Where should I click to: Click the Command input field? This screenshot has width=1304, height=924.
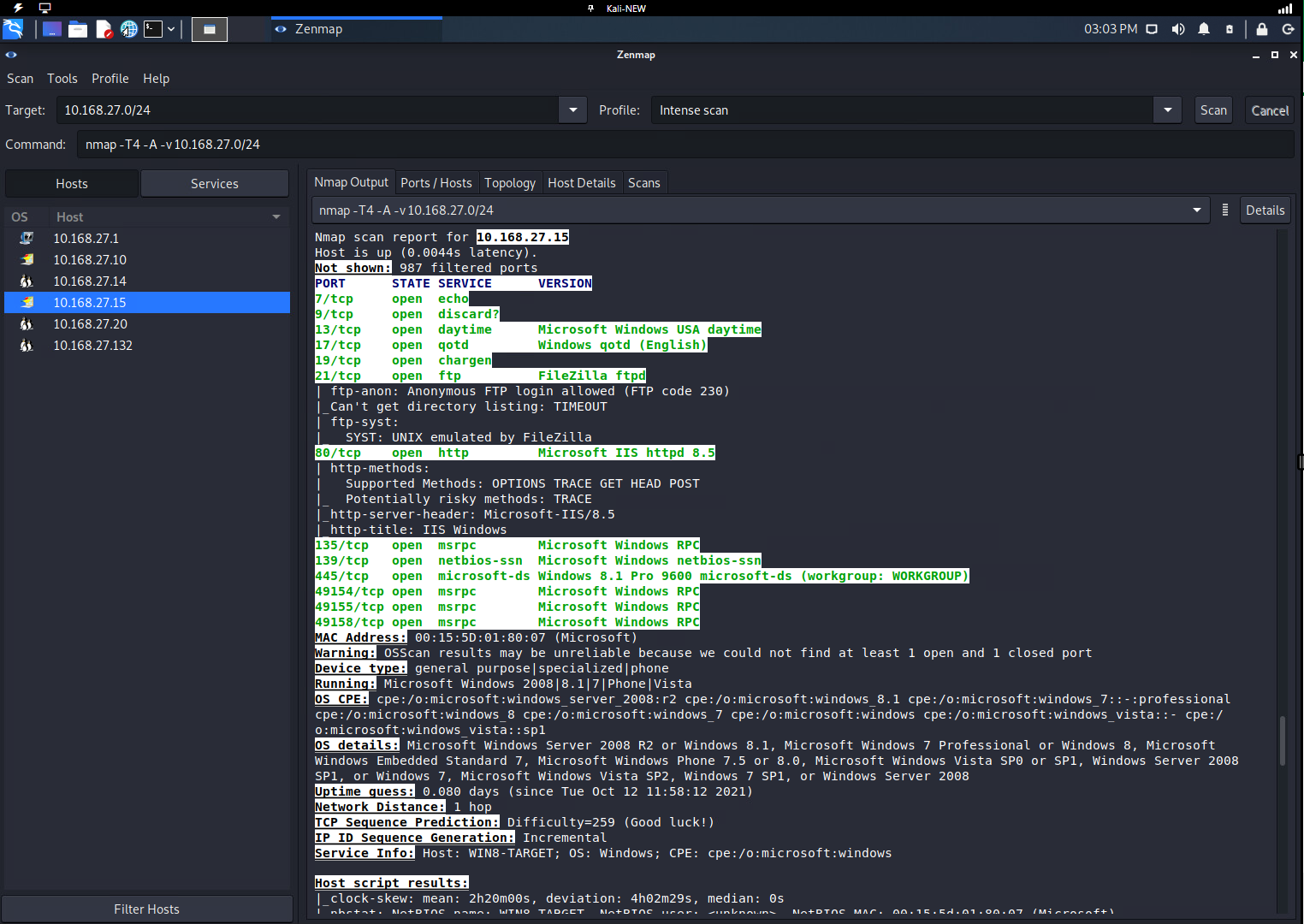[685, 145]
